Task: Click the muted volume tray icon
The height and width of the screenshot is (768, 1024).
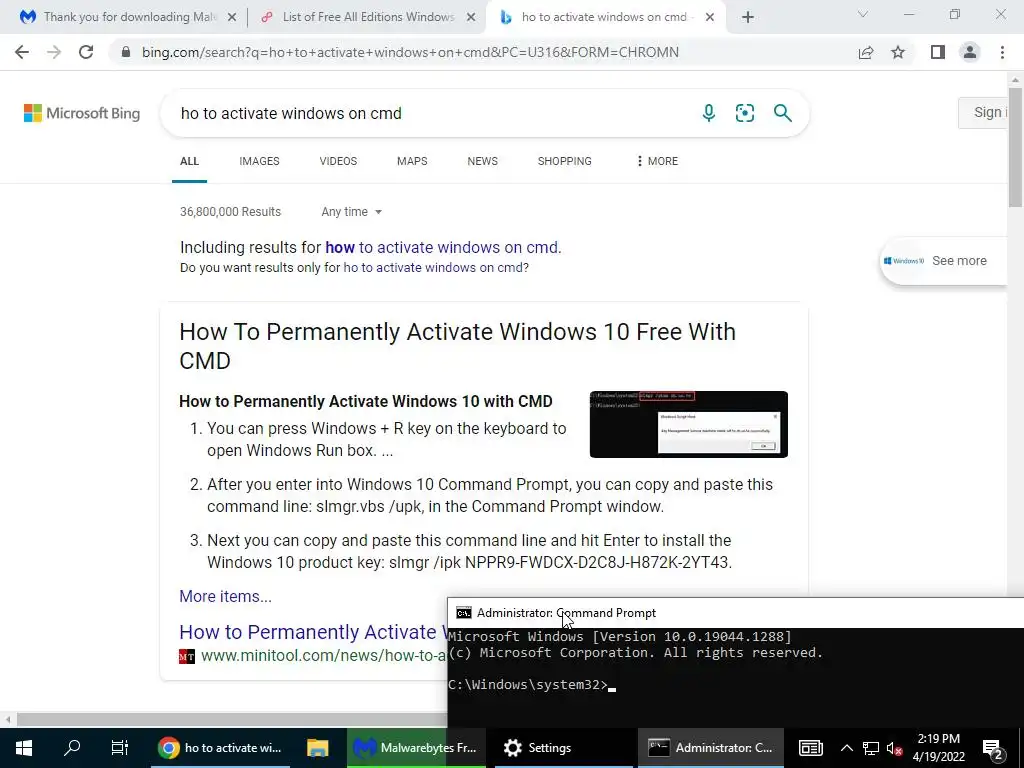Action: click(x=895, y=748)
